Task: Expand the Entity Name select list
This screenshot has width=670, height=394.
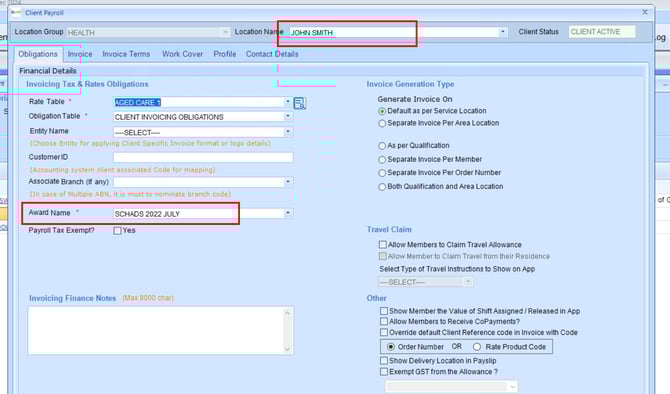Action: pyautogui.click(x=288, y=132)
